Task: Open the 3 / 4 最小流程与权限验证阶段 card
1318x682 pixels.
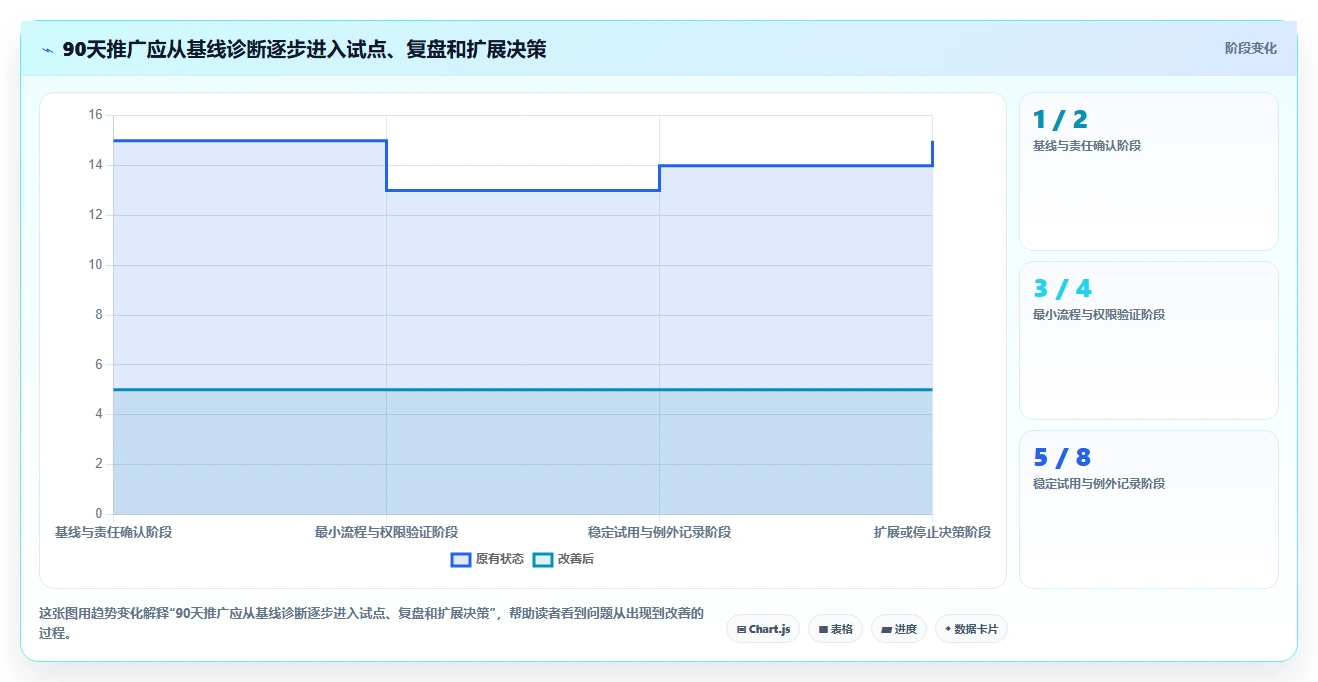Action: coord(1148,340)
